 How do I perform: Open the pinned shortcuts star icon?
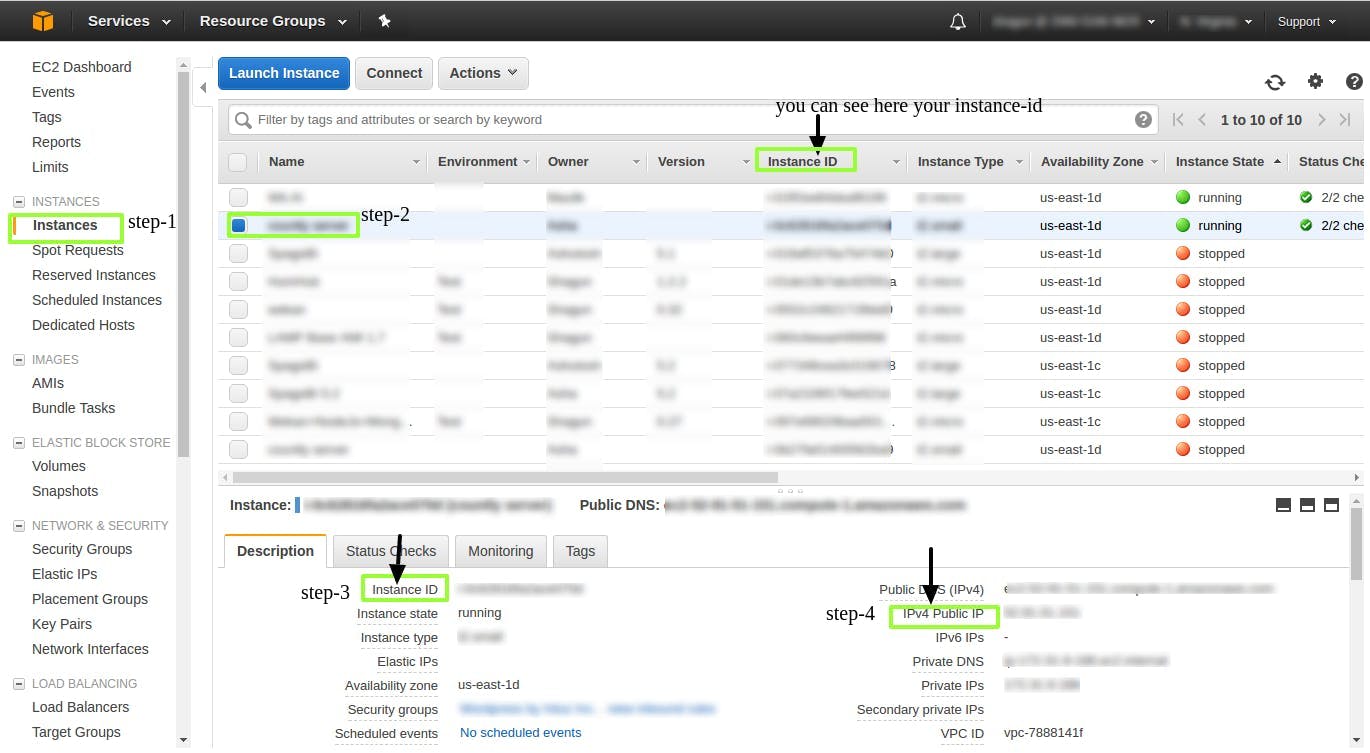tap(385, 20)
